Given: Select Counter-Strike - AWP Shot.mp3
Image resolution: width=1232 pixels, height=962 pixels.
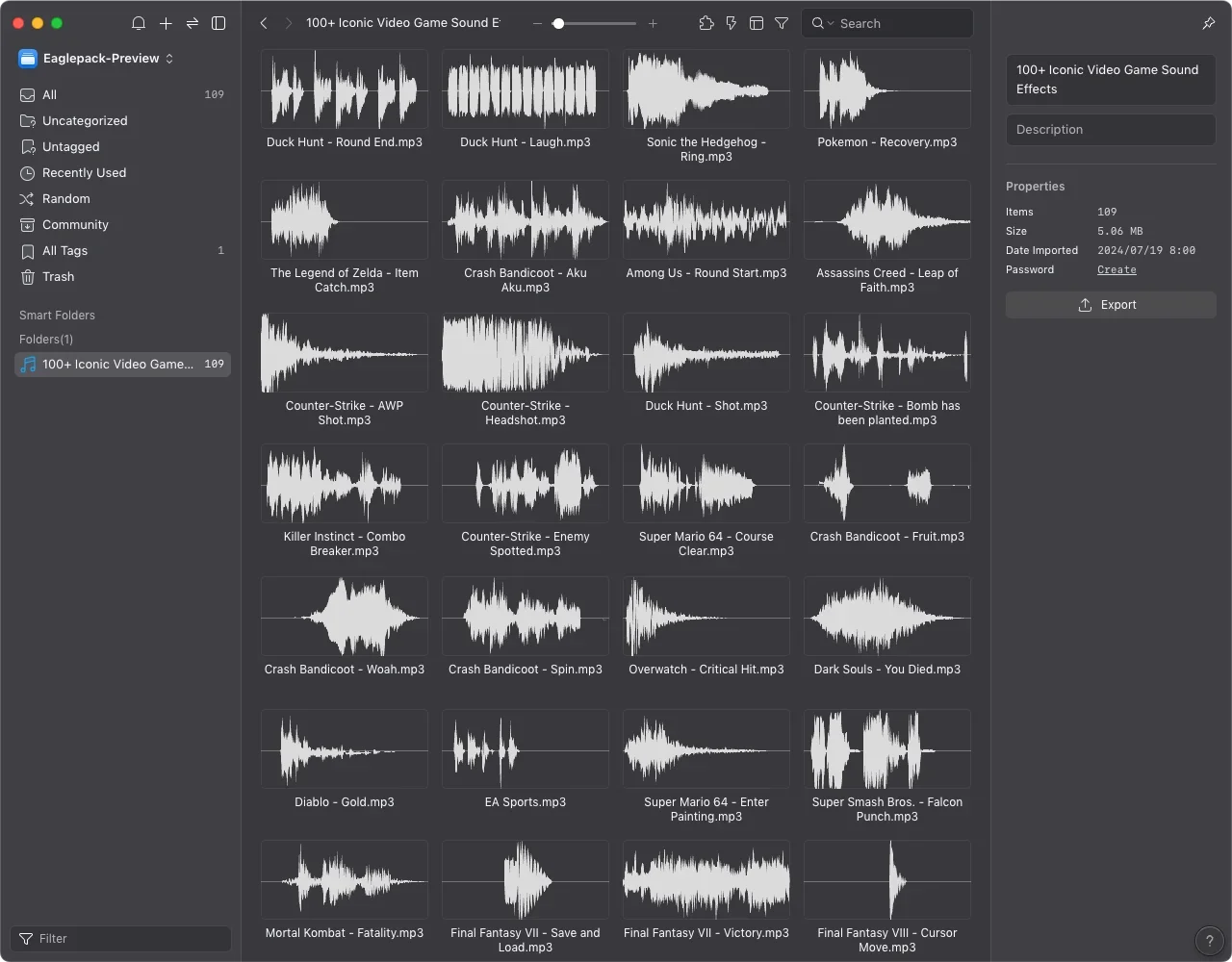Looking at the screenshot, I should 345,353.
